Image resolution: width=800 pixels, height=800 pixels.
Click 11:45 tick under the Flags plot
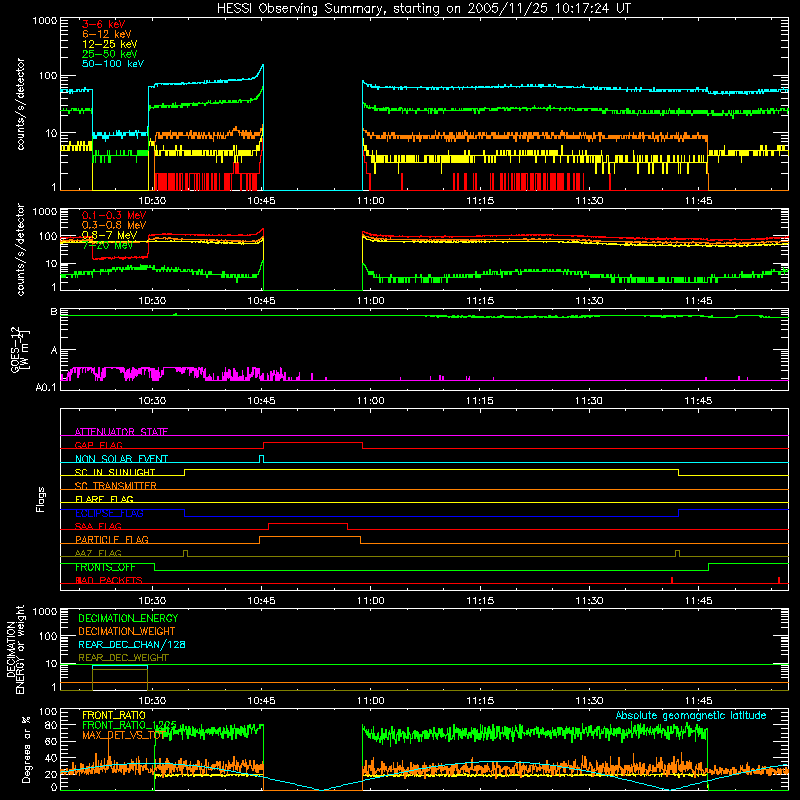698,601
